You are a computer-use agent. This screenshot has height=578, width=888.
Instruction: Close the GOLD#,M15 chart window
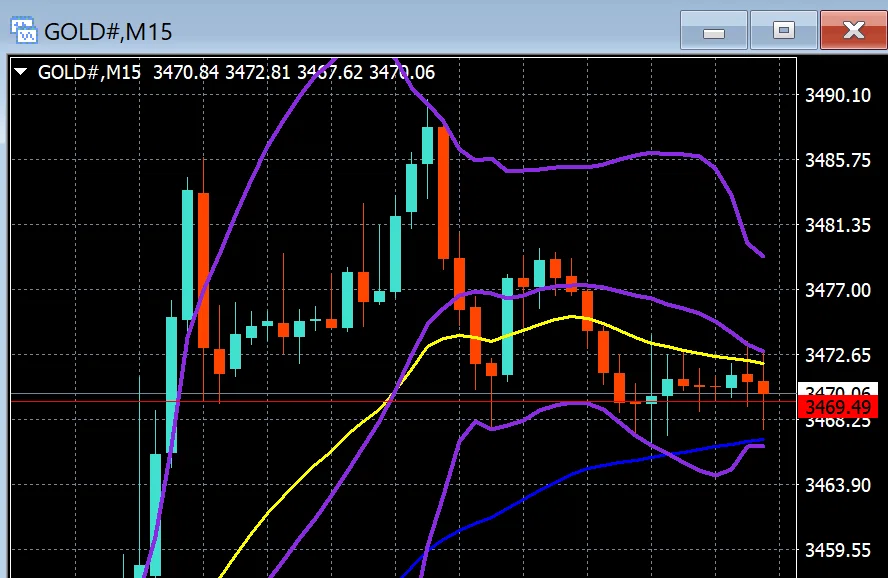[x=853, y=30]
